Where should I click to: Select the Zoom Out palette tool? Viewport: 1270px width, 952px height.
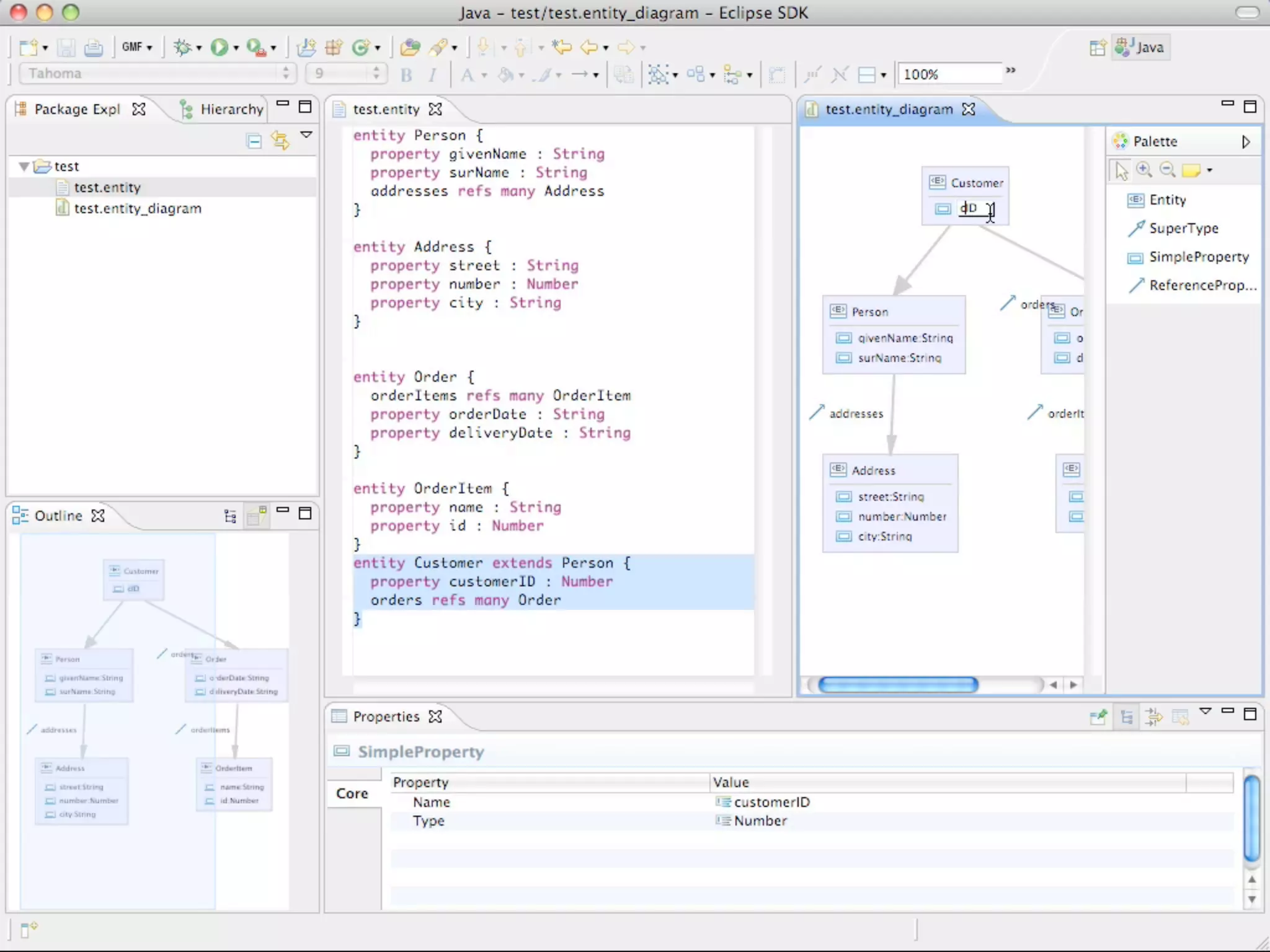pyautogui.click(x=1167, y=170)
